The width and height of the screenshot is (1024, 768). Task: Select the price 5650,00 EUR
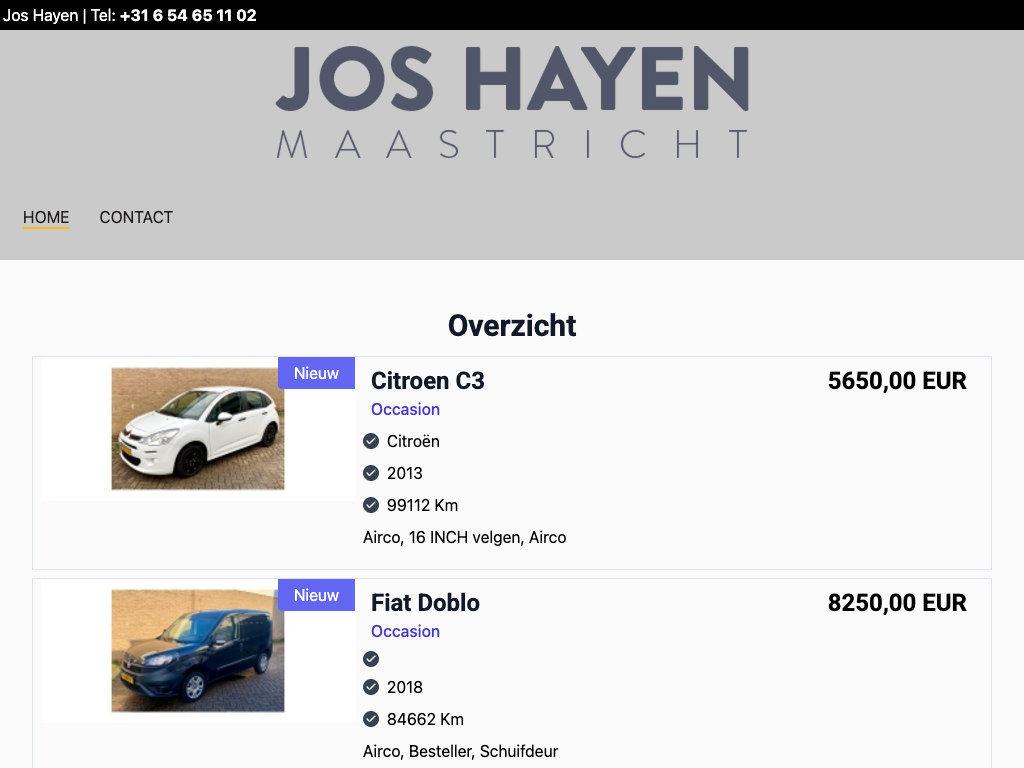click(897, 381)
